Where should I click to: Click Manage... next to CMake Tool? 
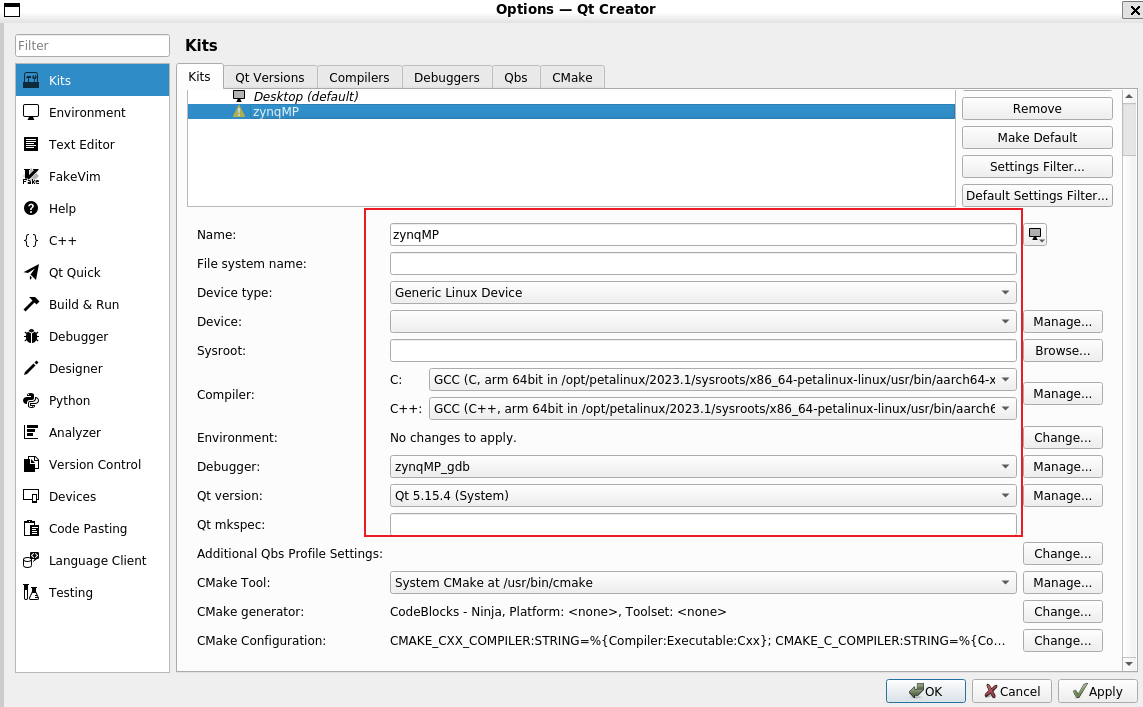coord(1063,583)
